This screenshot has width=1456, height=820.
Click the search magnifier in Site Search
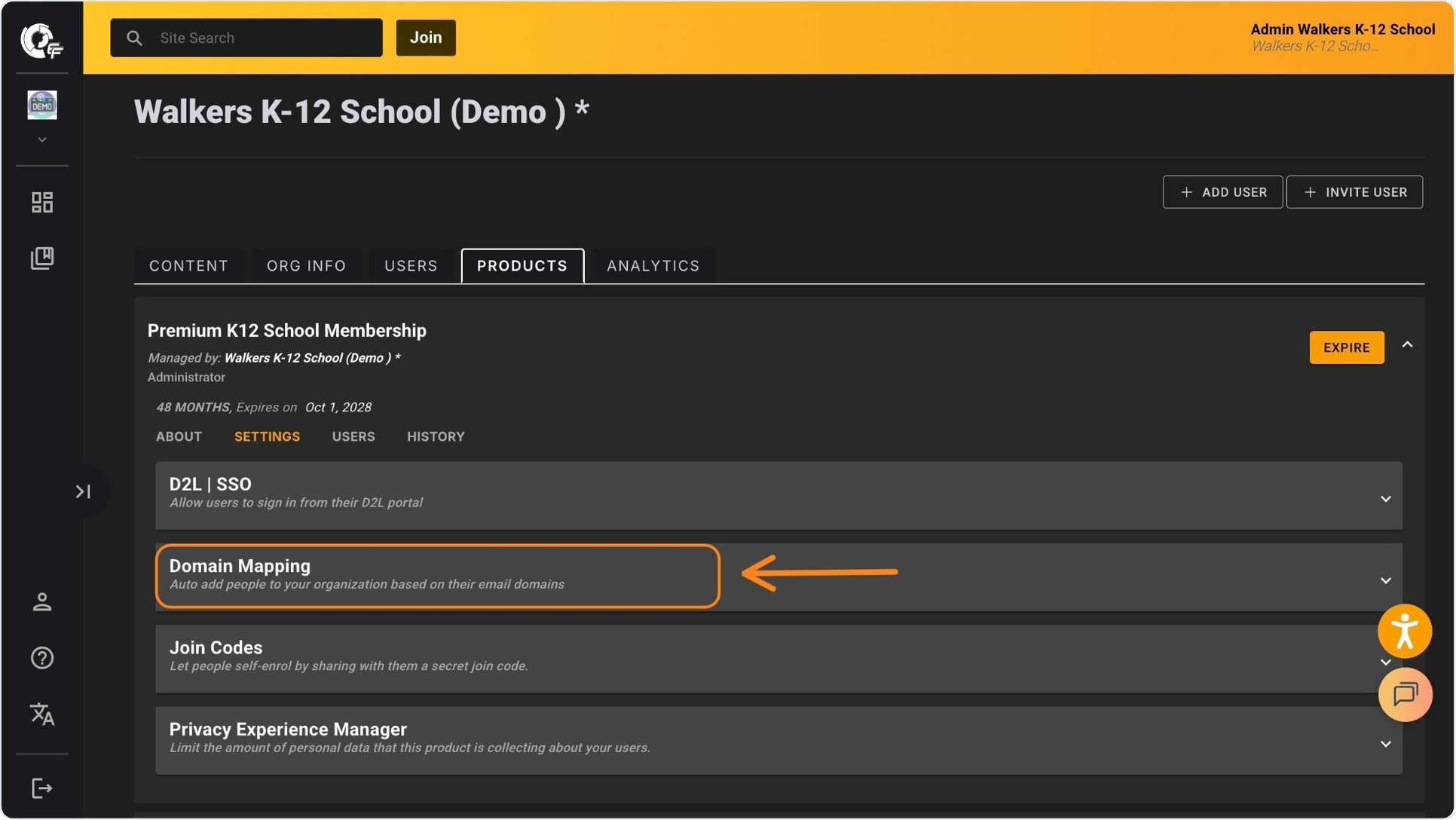click(x=135, y=38)
